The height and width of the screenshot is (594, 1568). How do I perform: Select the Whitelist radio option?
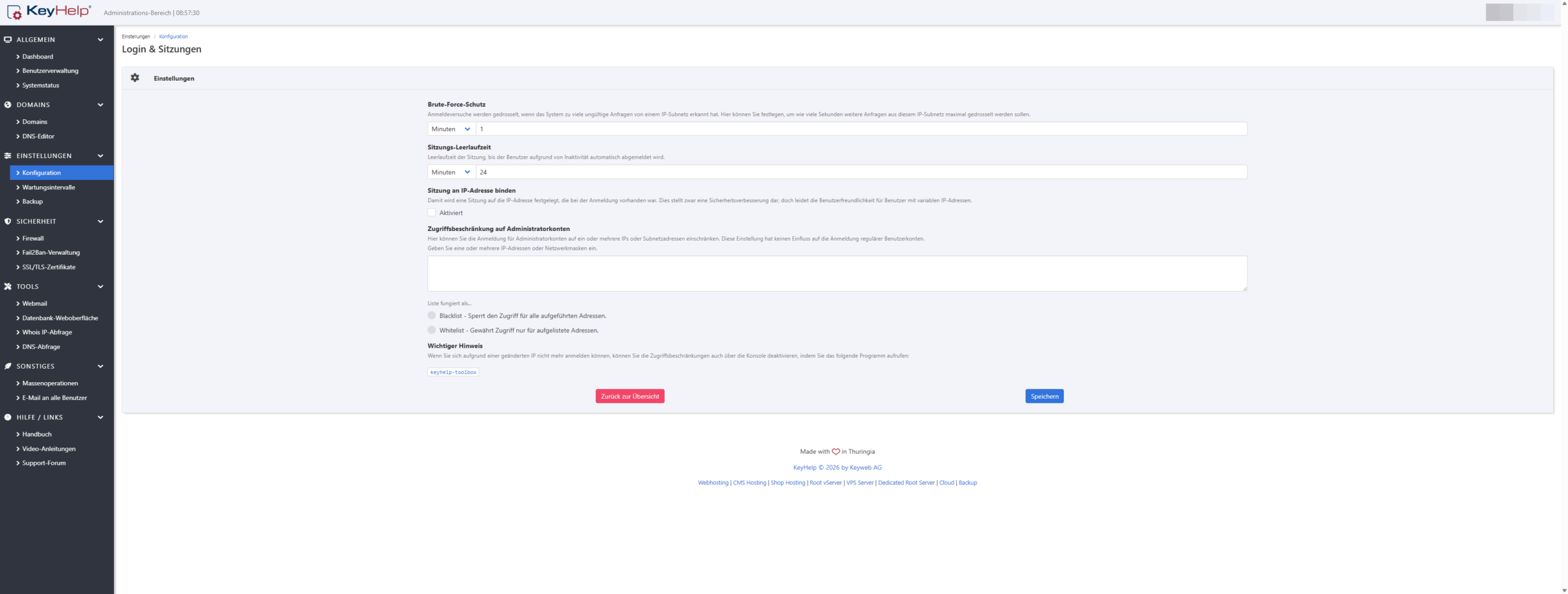click(432, 330)
